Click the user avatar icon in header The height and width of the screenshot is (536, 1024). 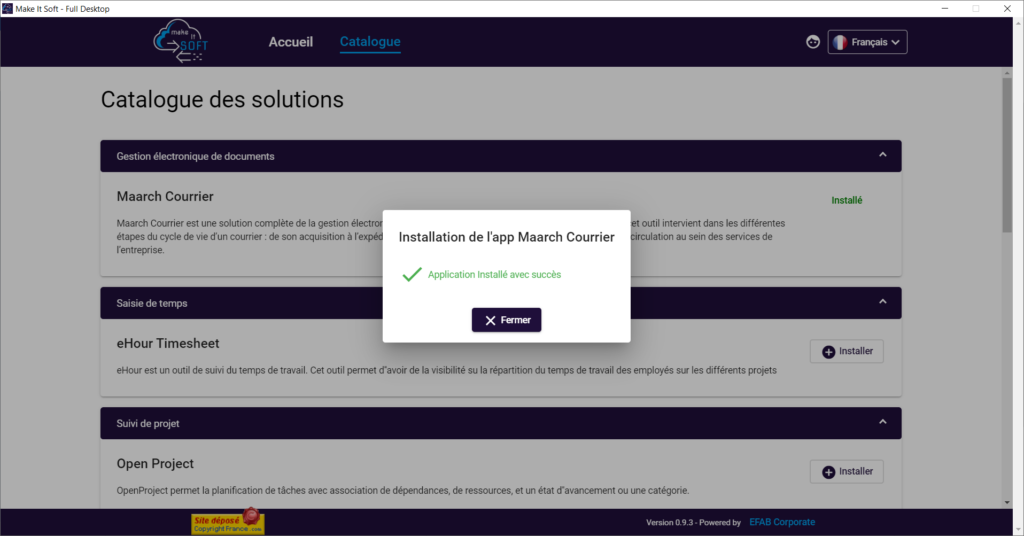click(x=812, y=42)
